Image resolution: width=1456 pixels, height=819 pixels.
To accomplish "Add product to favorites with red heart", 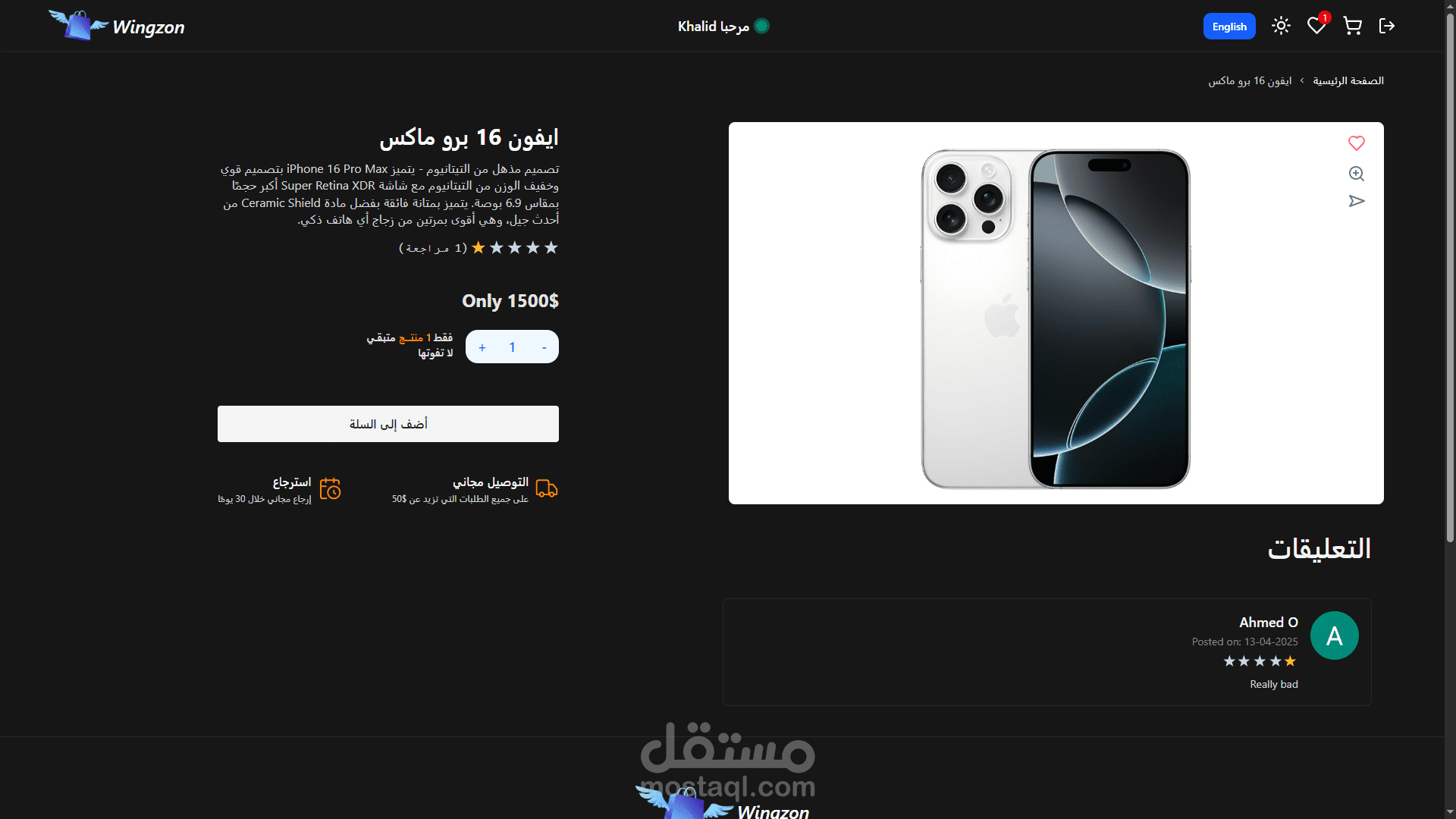I will [1357, 143].
